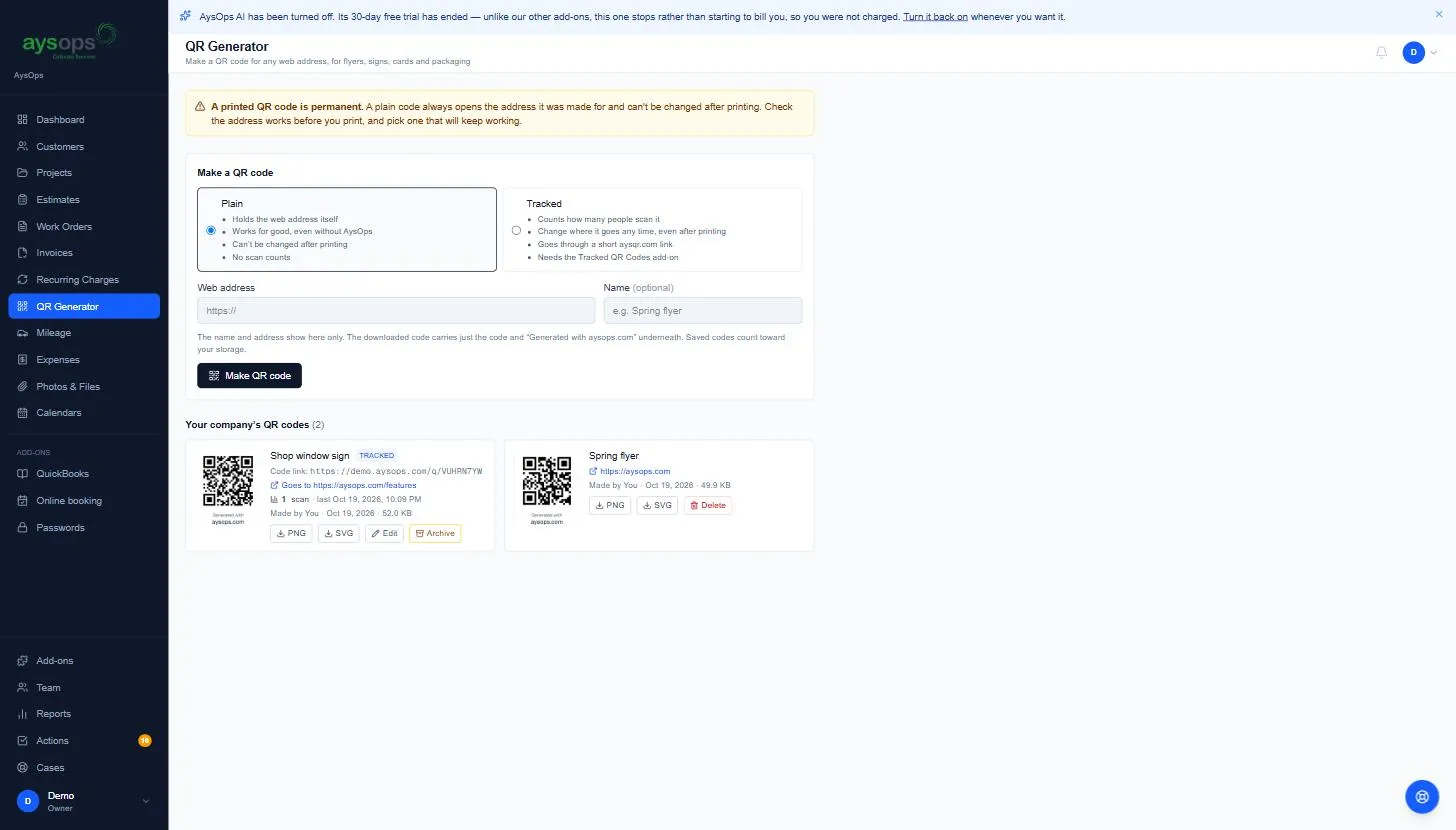
Task: Open Expenses page
Action: pos(84,360)
